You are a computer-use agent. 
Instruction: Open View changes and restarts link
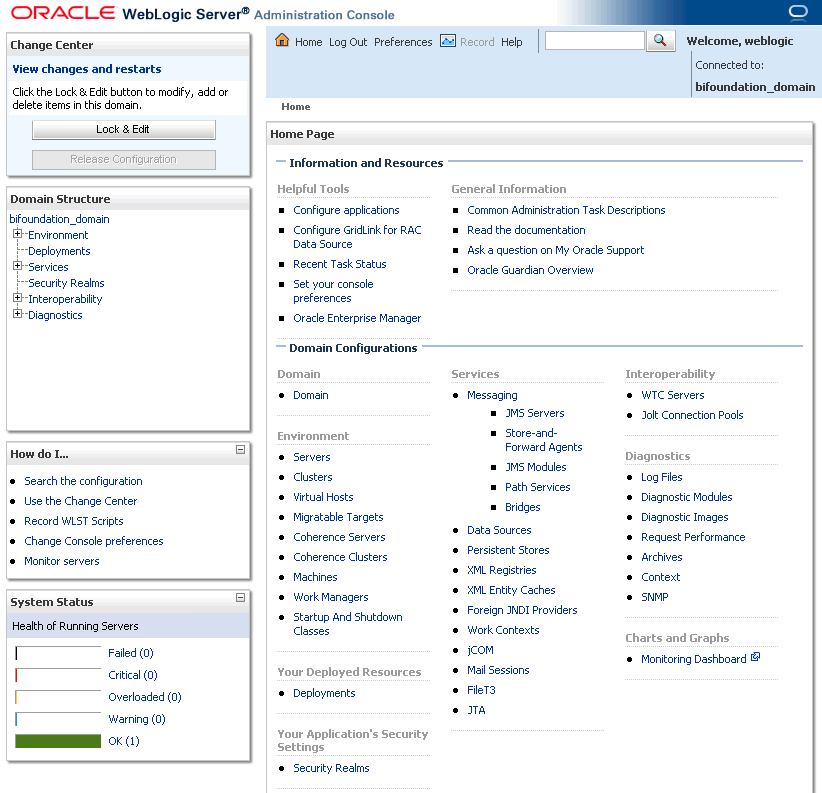(x=87, y=69)
